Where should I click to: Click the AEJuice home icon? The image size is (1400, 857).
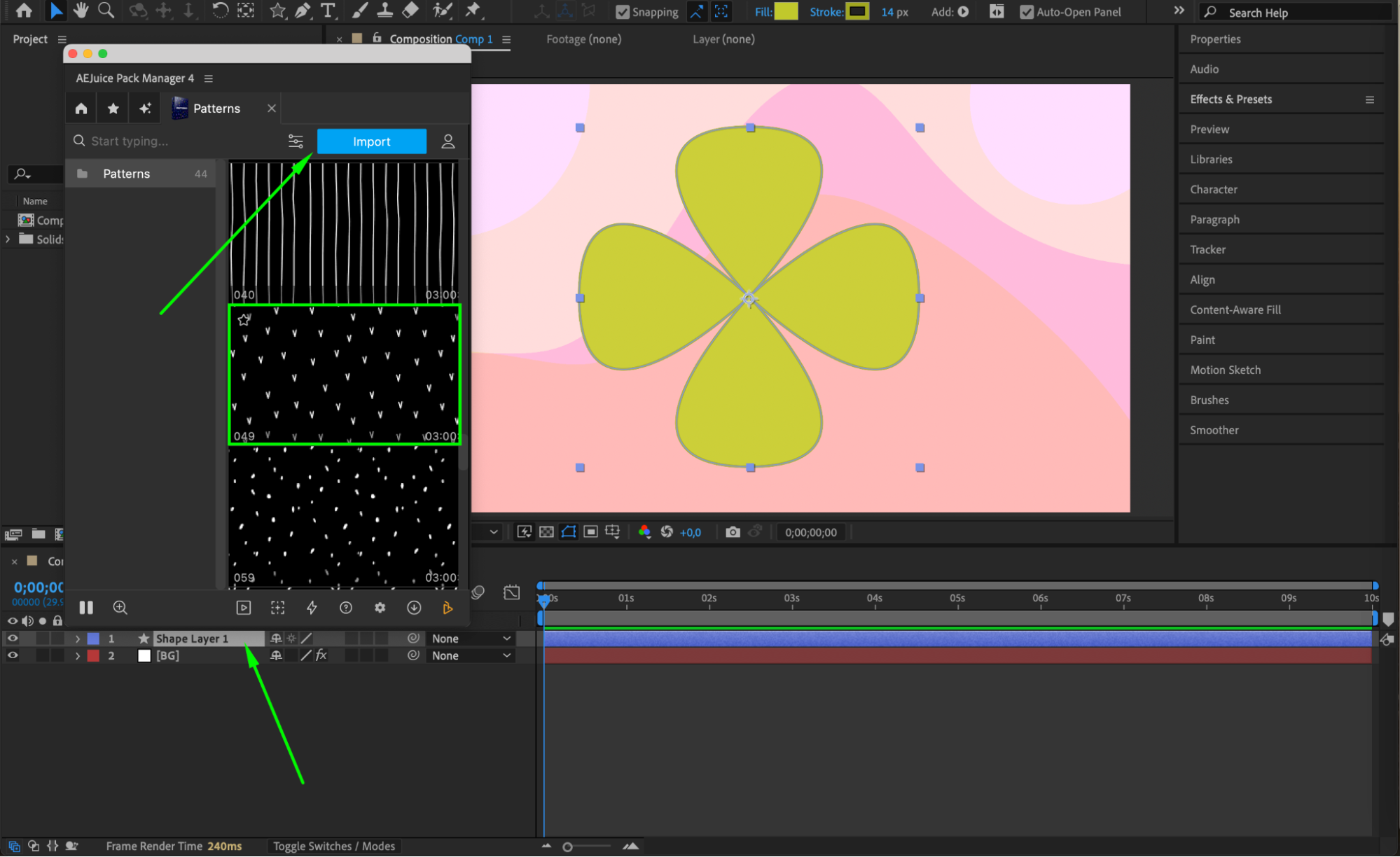tap(81, 109)
